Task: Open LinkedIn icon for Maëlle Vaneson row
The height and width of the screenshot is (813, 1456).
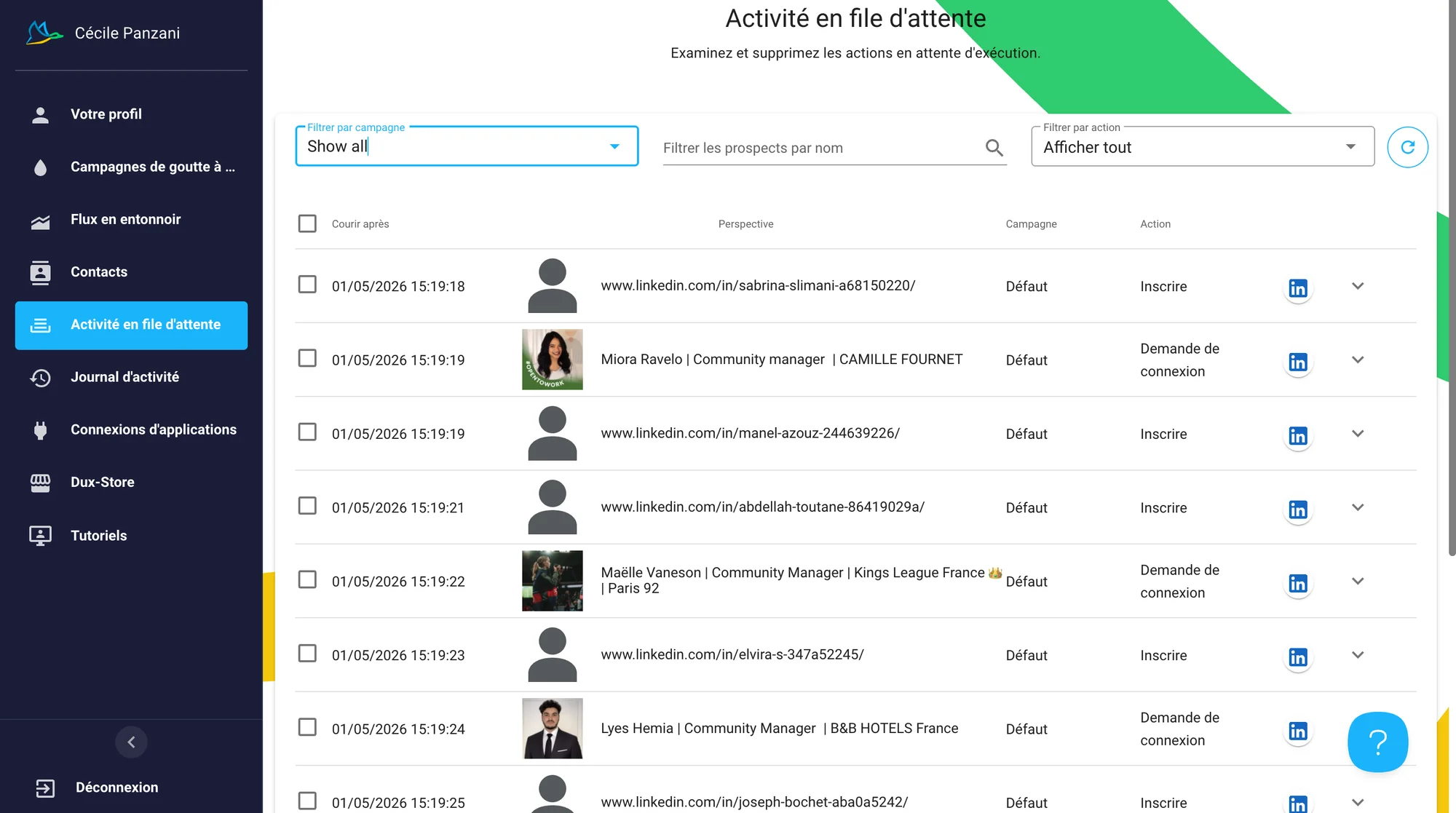Action: [1298, 583]
